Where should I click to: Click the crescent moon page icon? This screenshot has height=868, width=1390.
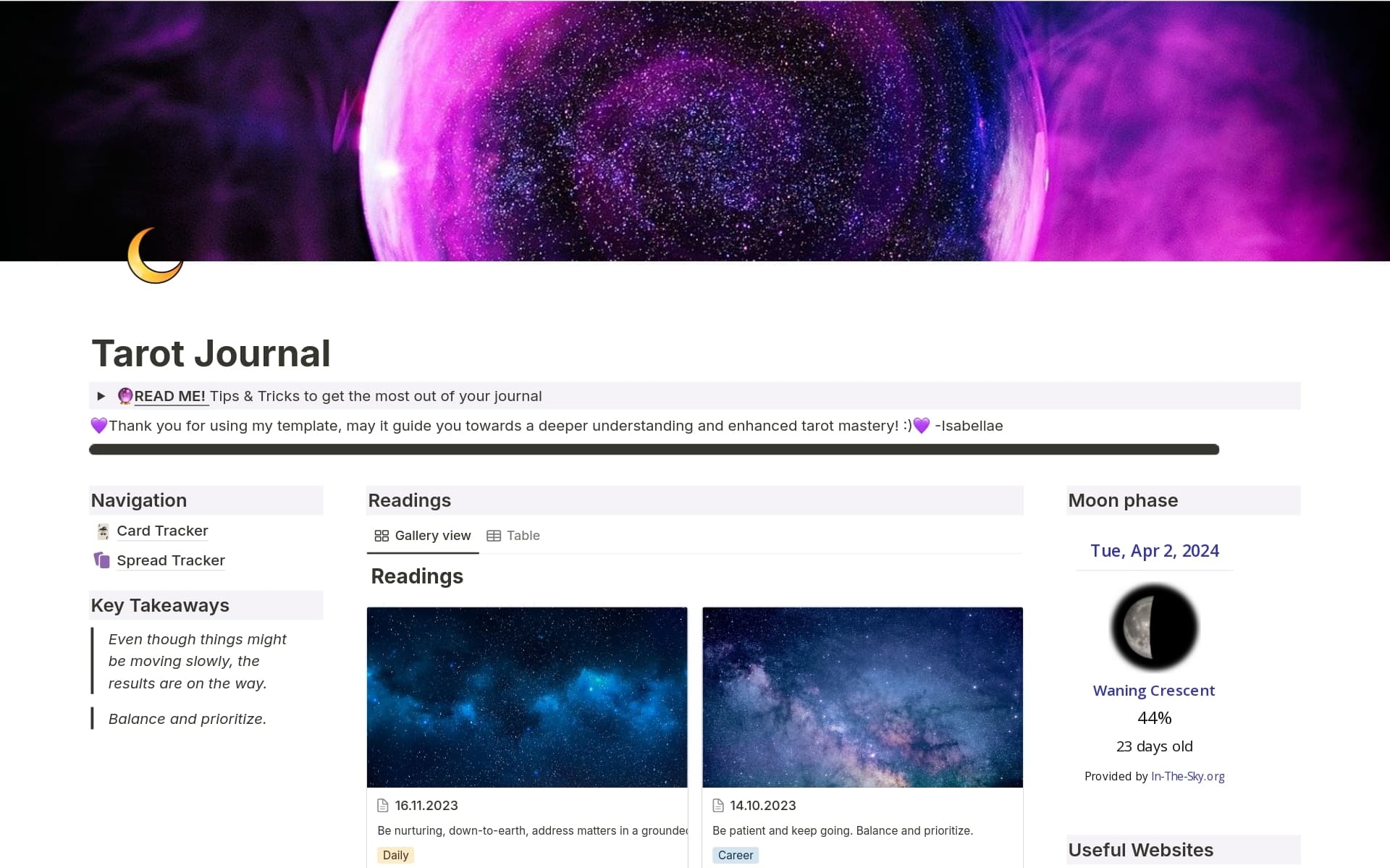[x=154, y=256]
